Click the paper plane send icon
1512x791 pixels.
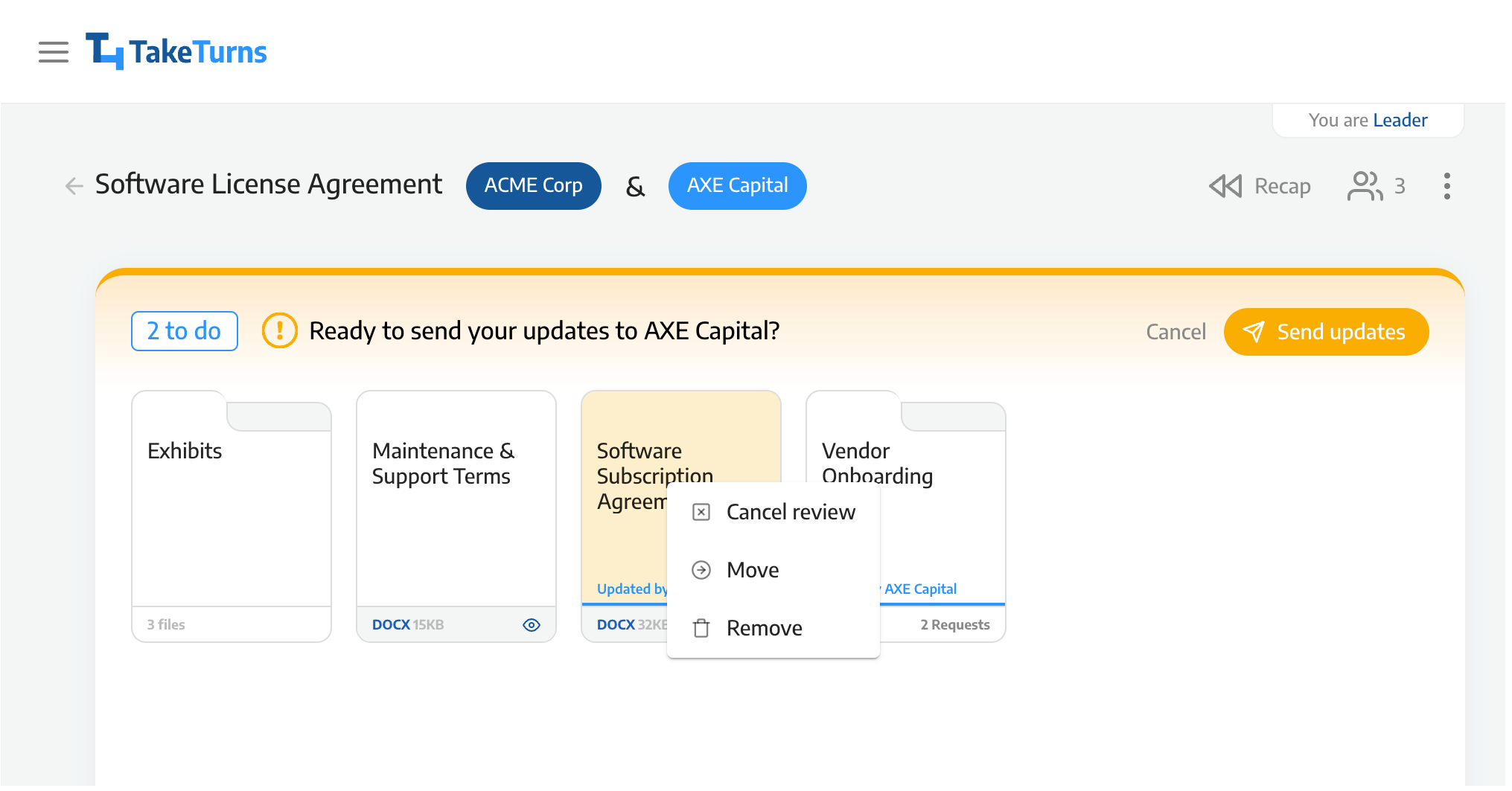pos(1254,332)
